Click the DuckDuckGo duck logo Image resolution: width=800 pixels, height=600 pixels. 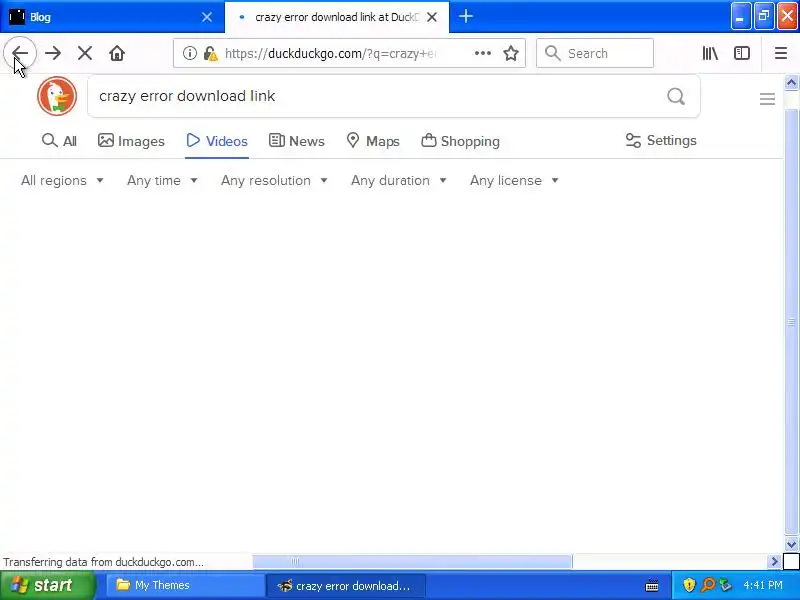point(57,96)
